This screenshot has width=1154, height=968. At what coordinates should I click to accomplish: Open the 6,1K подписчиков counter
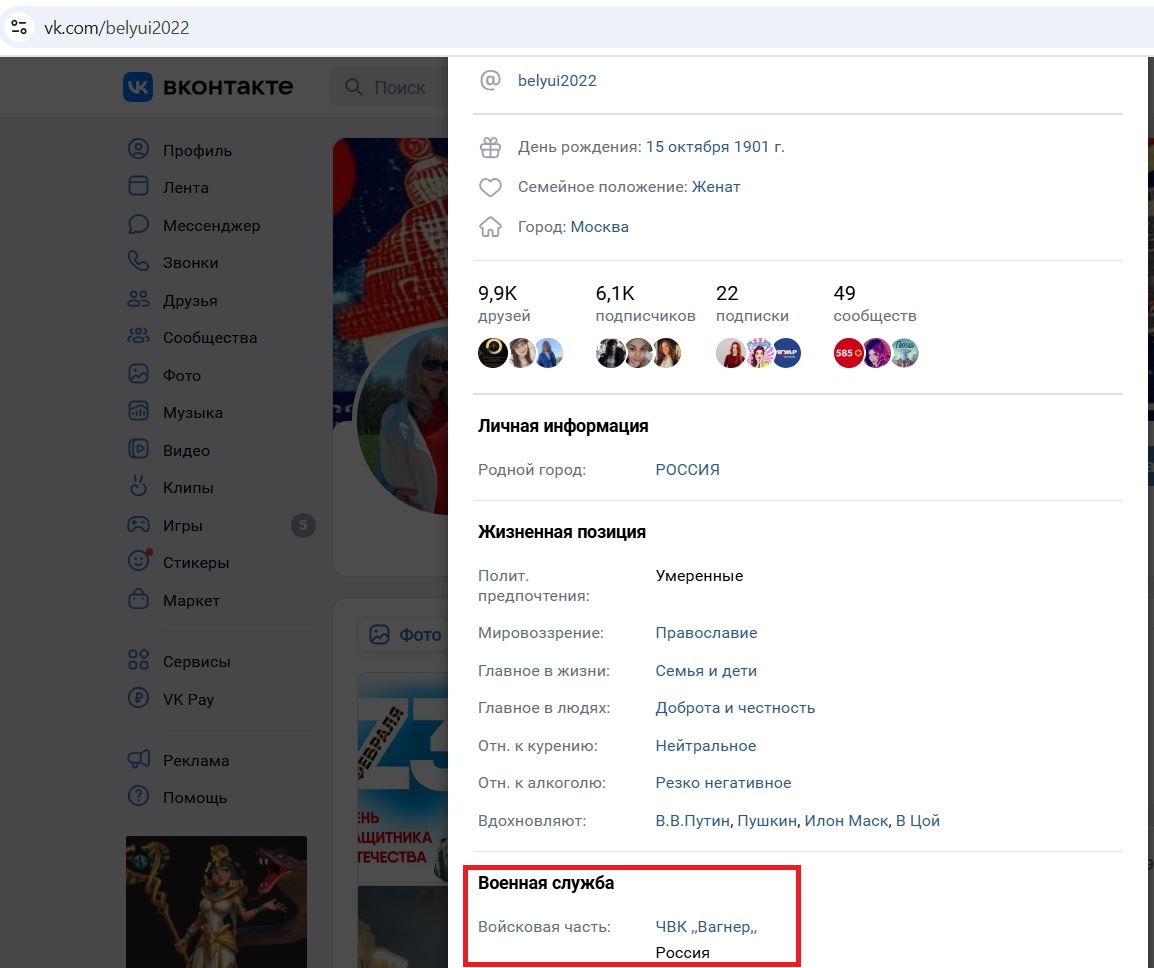pyautogui.click(x=645, y=304)
